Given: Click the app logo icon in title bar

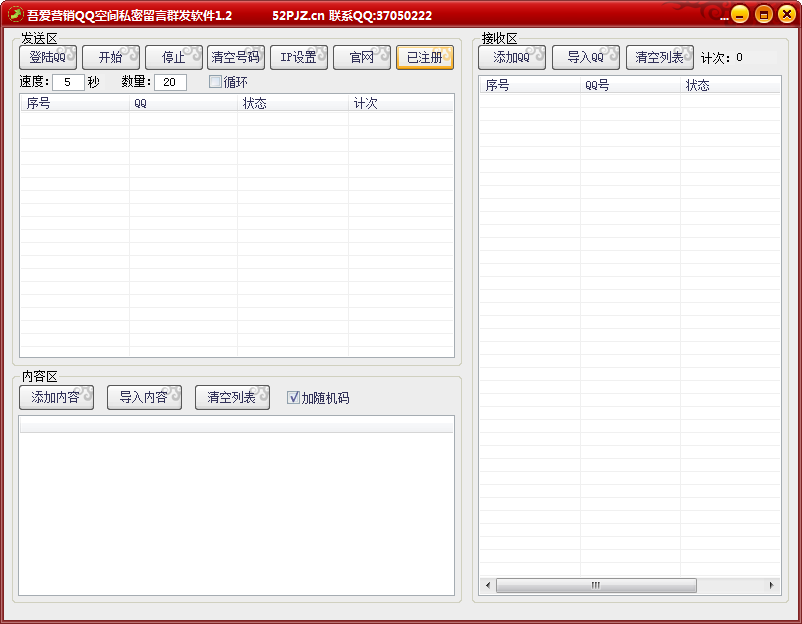Looking at the screenshot, I should click(15, 14).
